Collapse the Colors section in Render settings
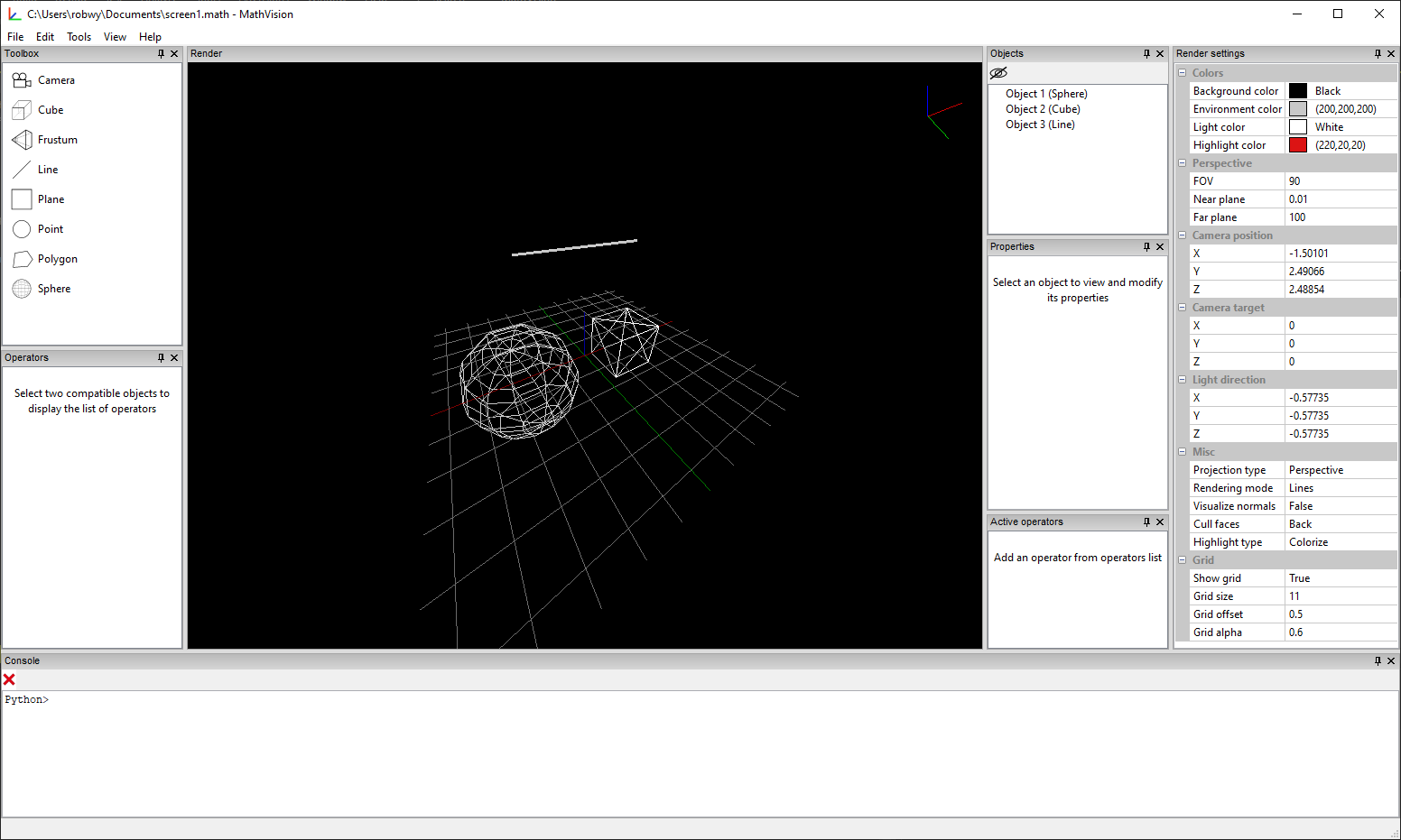The image size is (1401, 840). tap(1183, 72)
